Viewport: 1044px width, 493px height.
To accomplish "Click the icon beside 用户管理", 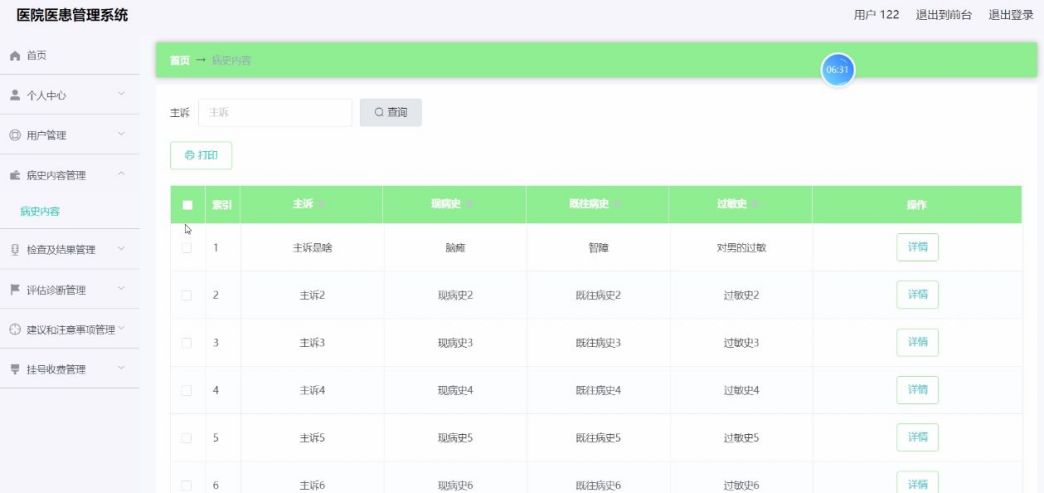I will click(x=15, y=135).
